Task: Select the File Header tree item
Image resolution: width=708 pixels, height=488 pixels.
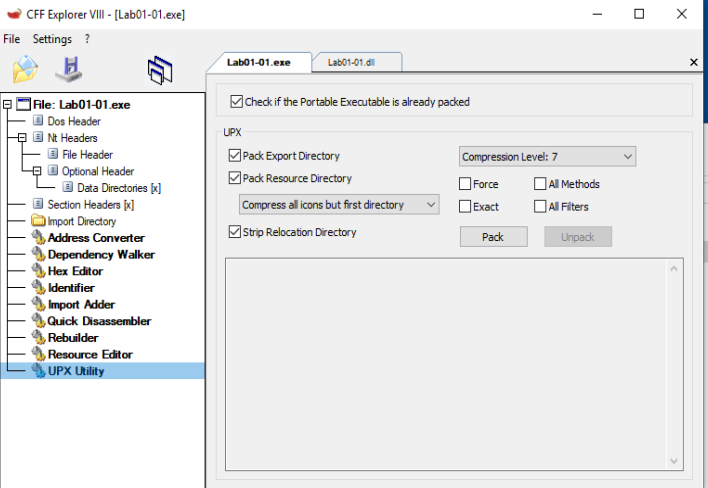Action: pos(87,154)
